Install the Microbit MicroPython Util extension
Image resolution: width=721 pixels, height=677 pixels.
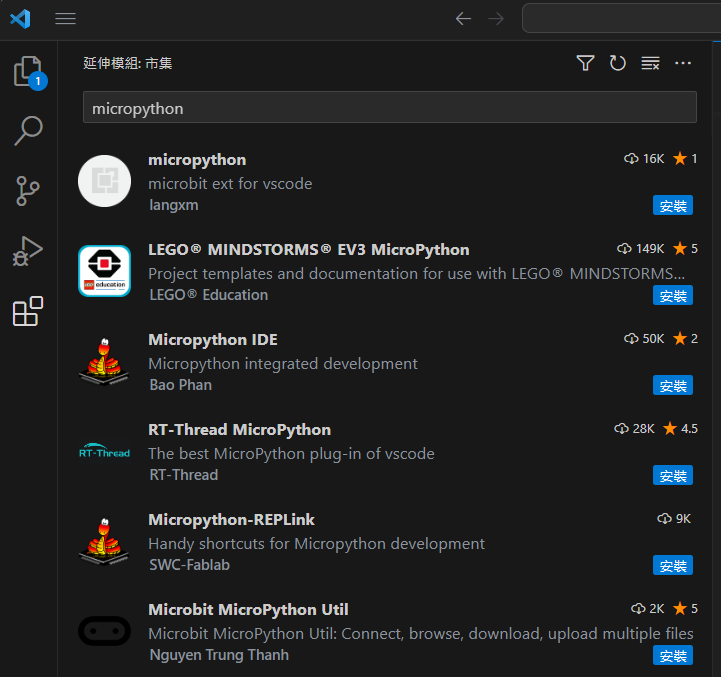click(x=673, y=655)
